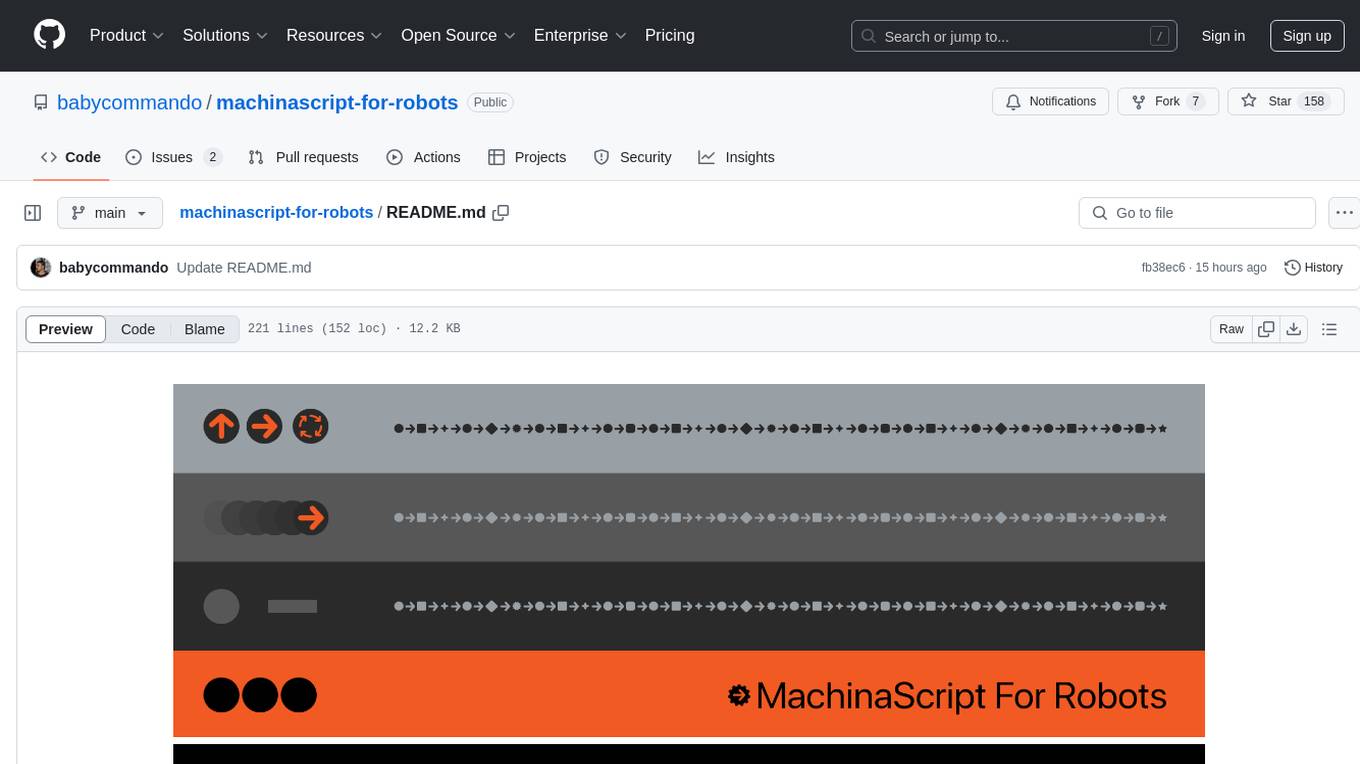Expand the Enterprise menu
Image resolution: width=1360 pixels, height=764 pixels.
tap(580, 35)
